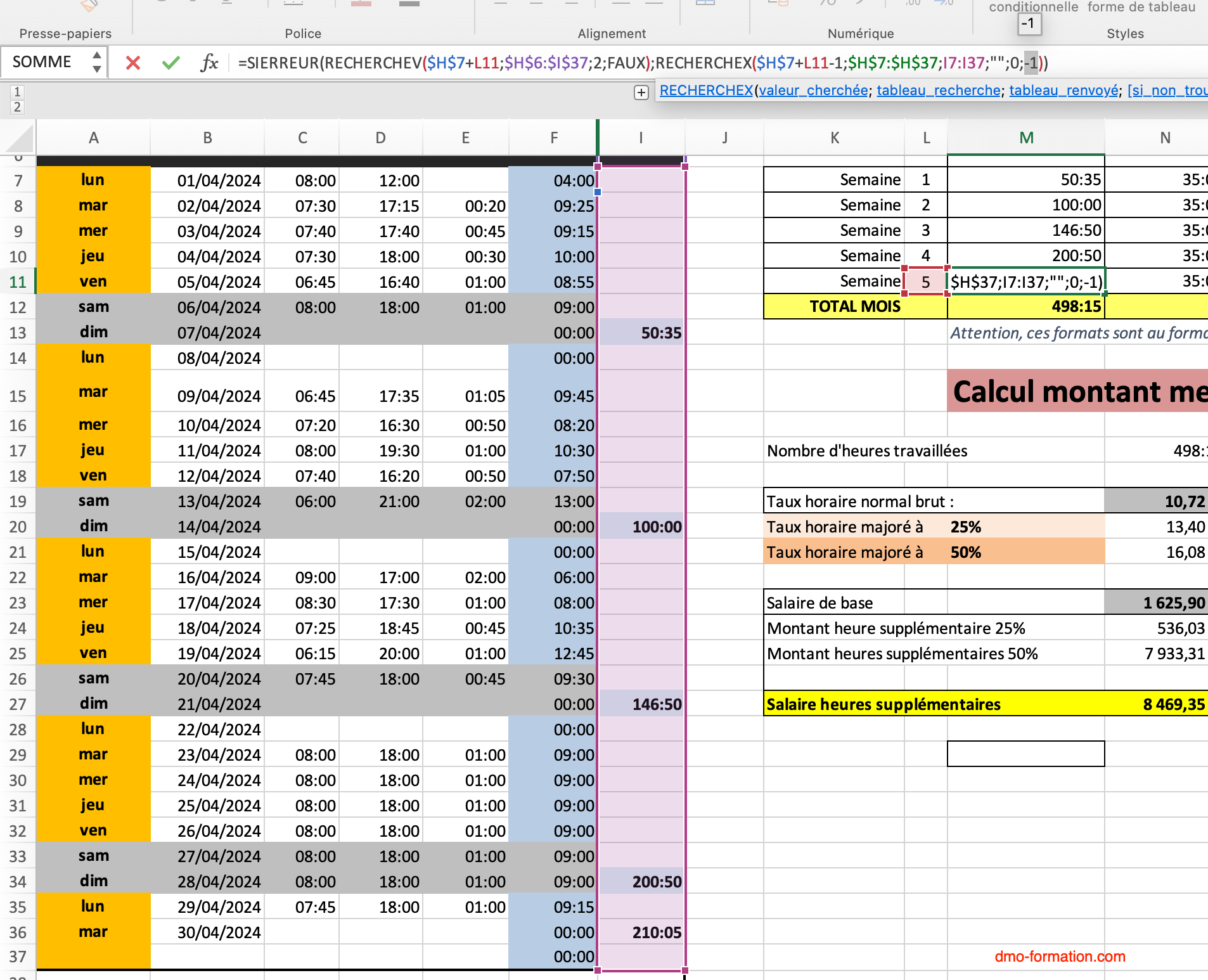Click the tableau_recherche argument link

click(x=938, y=90)
